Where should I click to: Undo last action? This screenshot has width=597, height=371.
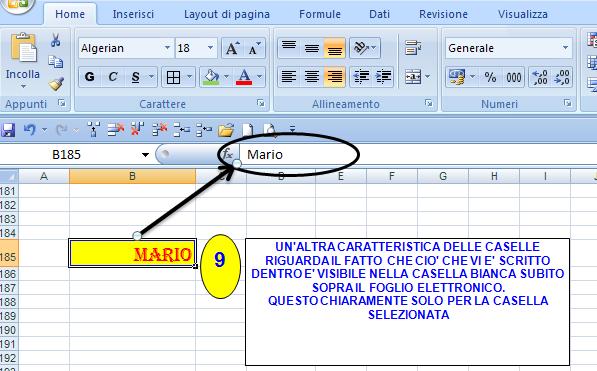coord(29,130)
